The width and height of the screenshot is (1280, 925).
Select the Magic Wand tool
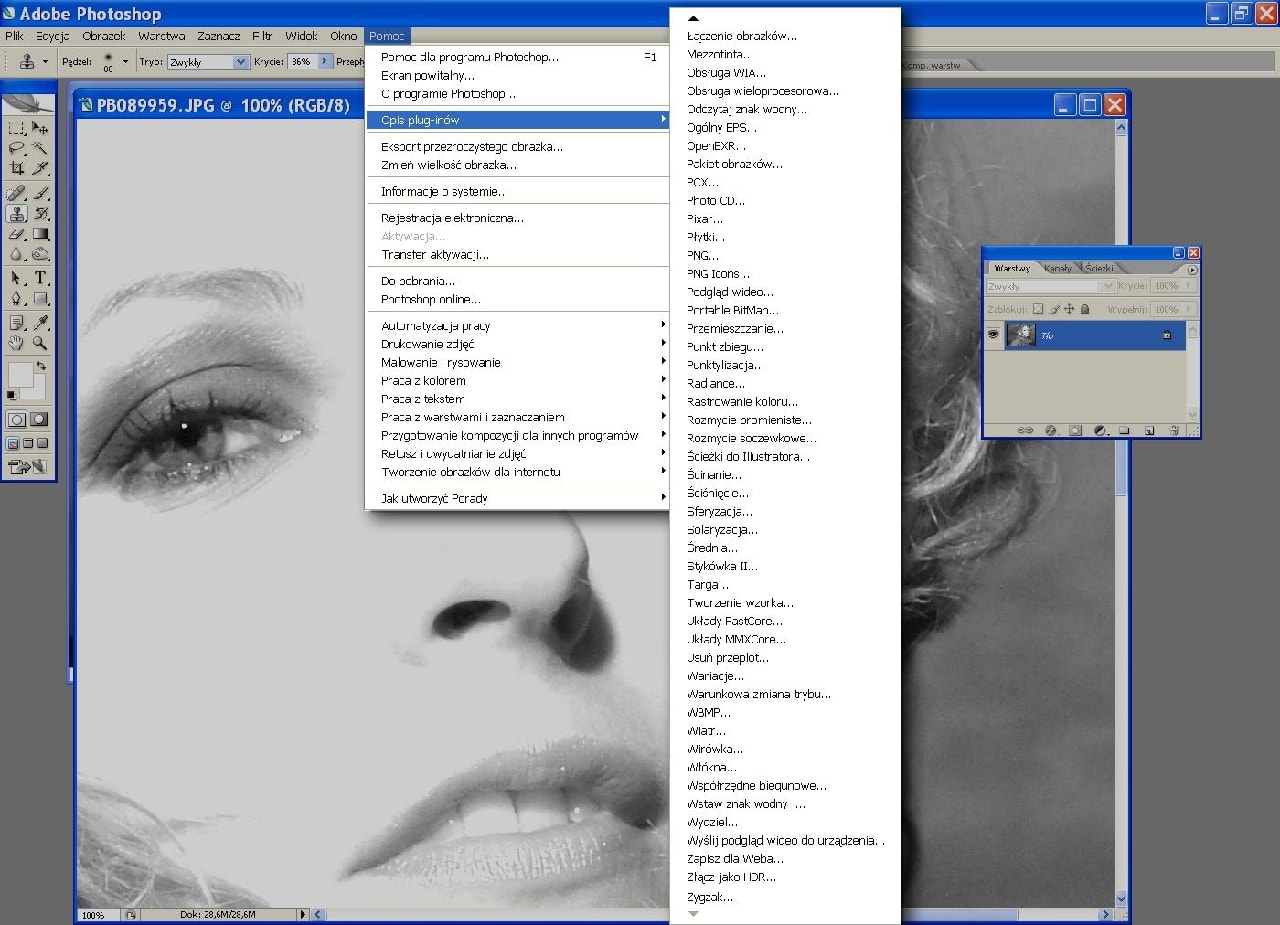(x=41, y=148)
